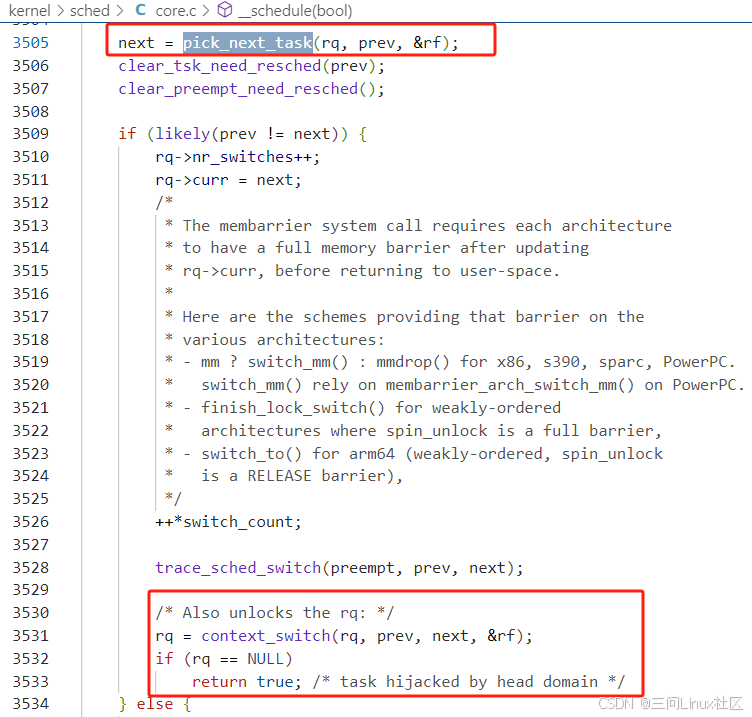752x717 pixels.
Task: Click line number 3512 comment start '/*'
Action: [164, 202]
